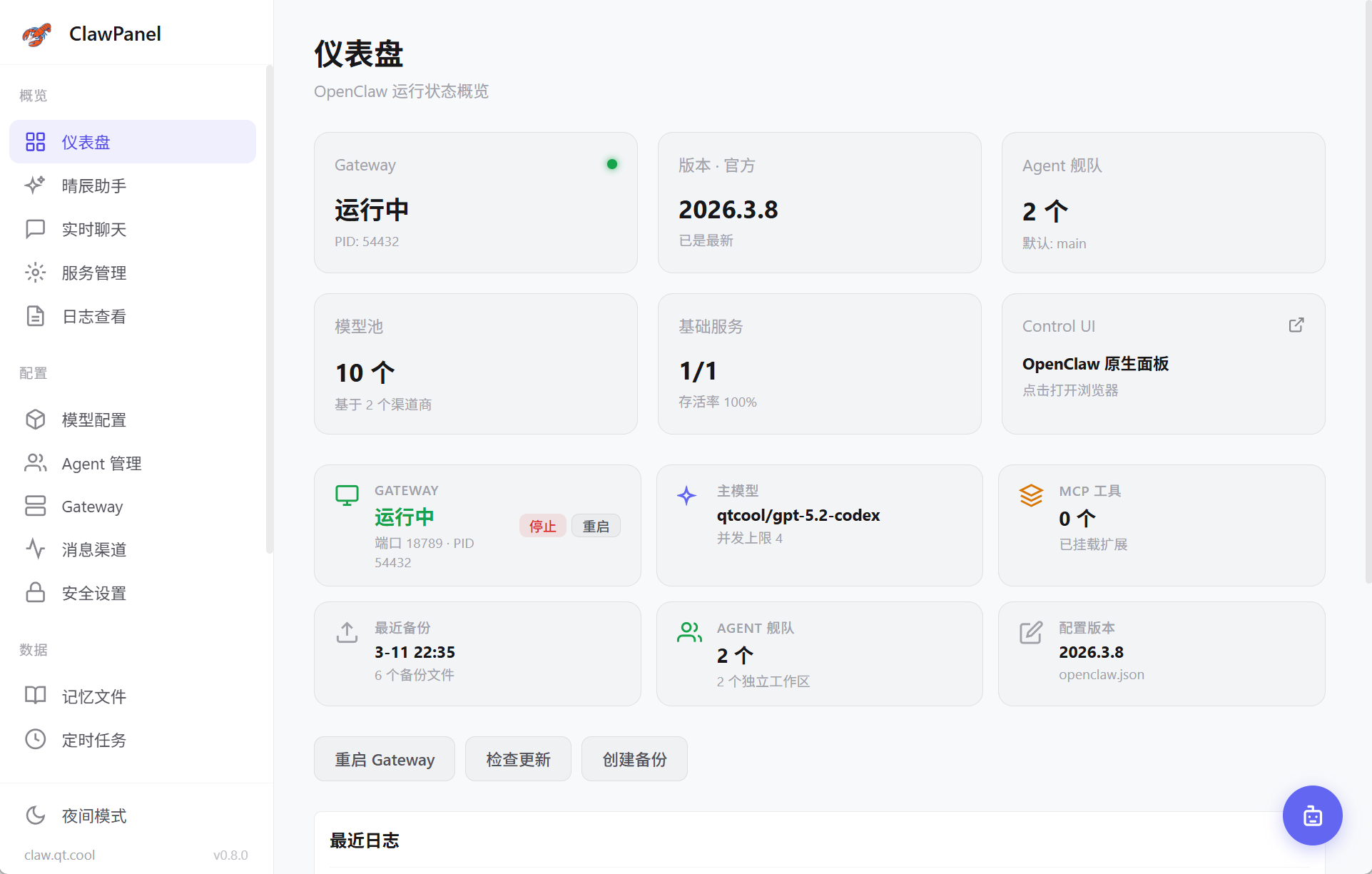Open Agent 管理 in the sidebar
Viewport: 1372px width, 874px height.
coord(101,463)
